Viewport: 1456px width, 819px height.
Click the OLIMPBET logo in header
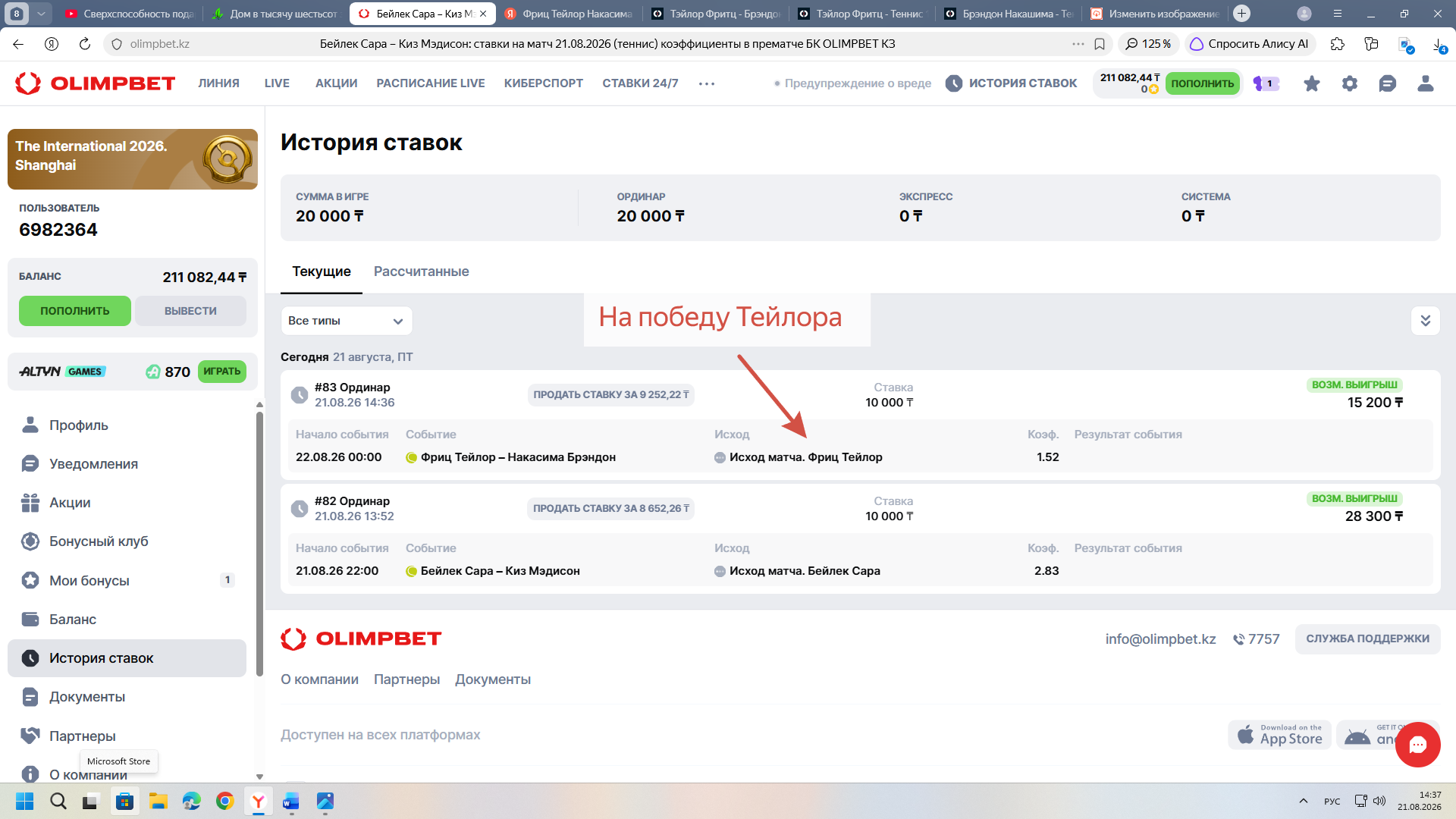tap(95, 83)
